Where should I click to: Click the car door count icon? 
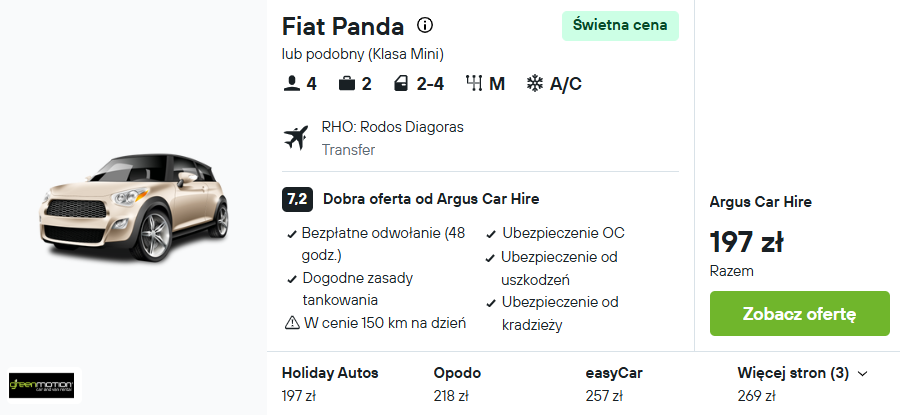(x=401, y=84)
